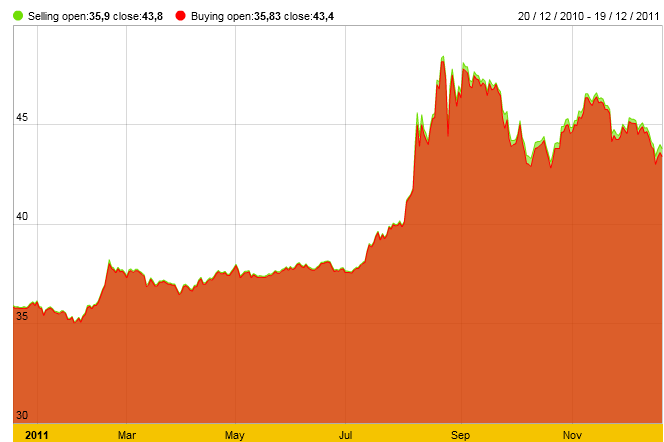Select the May label on the timeline
Screen dimensions: 664x442
[235, 435]
